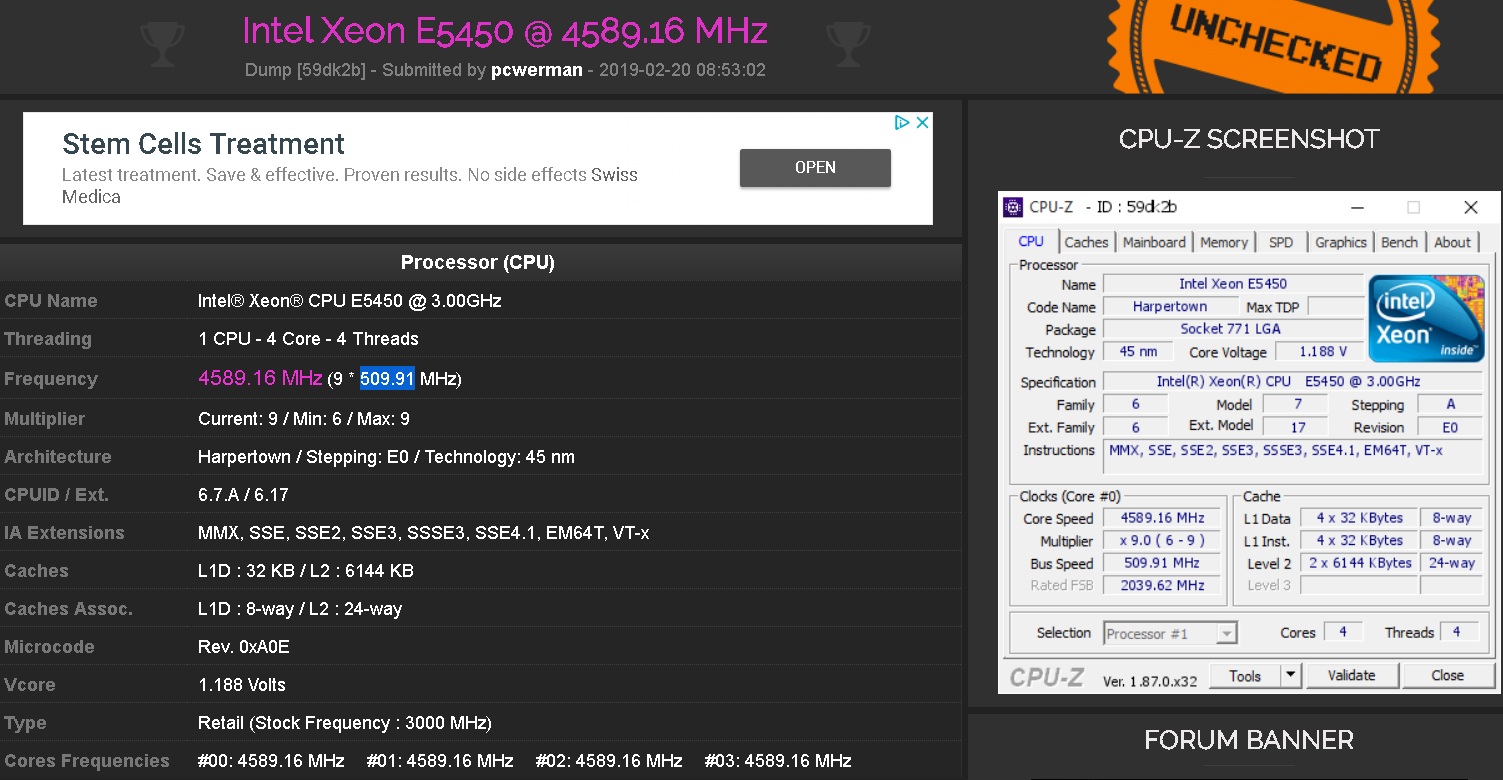
Task: Click the Multiplier row value Current: 9
Action: pos(304,419)
